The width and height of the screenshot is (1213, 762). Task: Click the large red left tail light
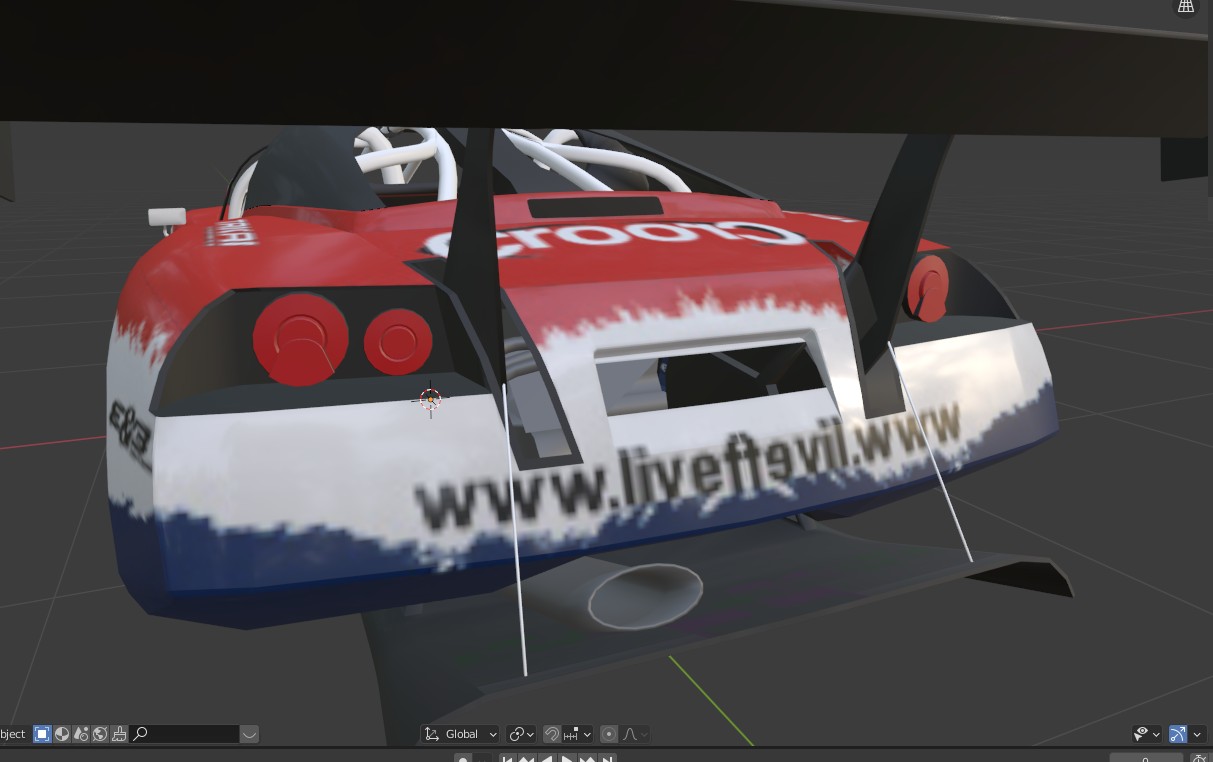pos(300,339)
